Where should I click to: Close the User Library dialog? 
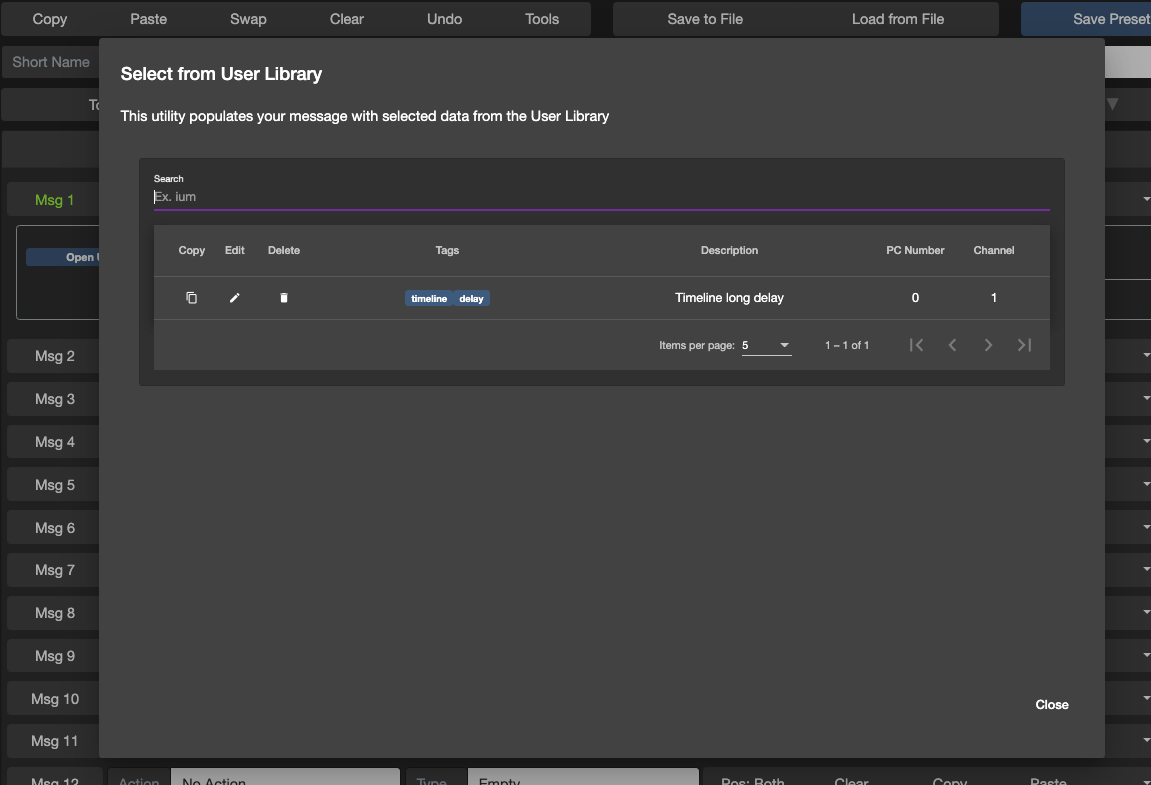click(x=1052, y=705)
